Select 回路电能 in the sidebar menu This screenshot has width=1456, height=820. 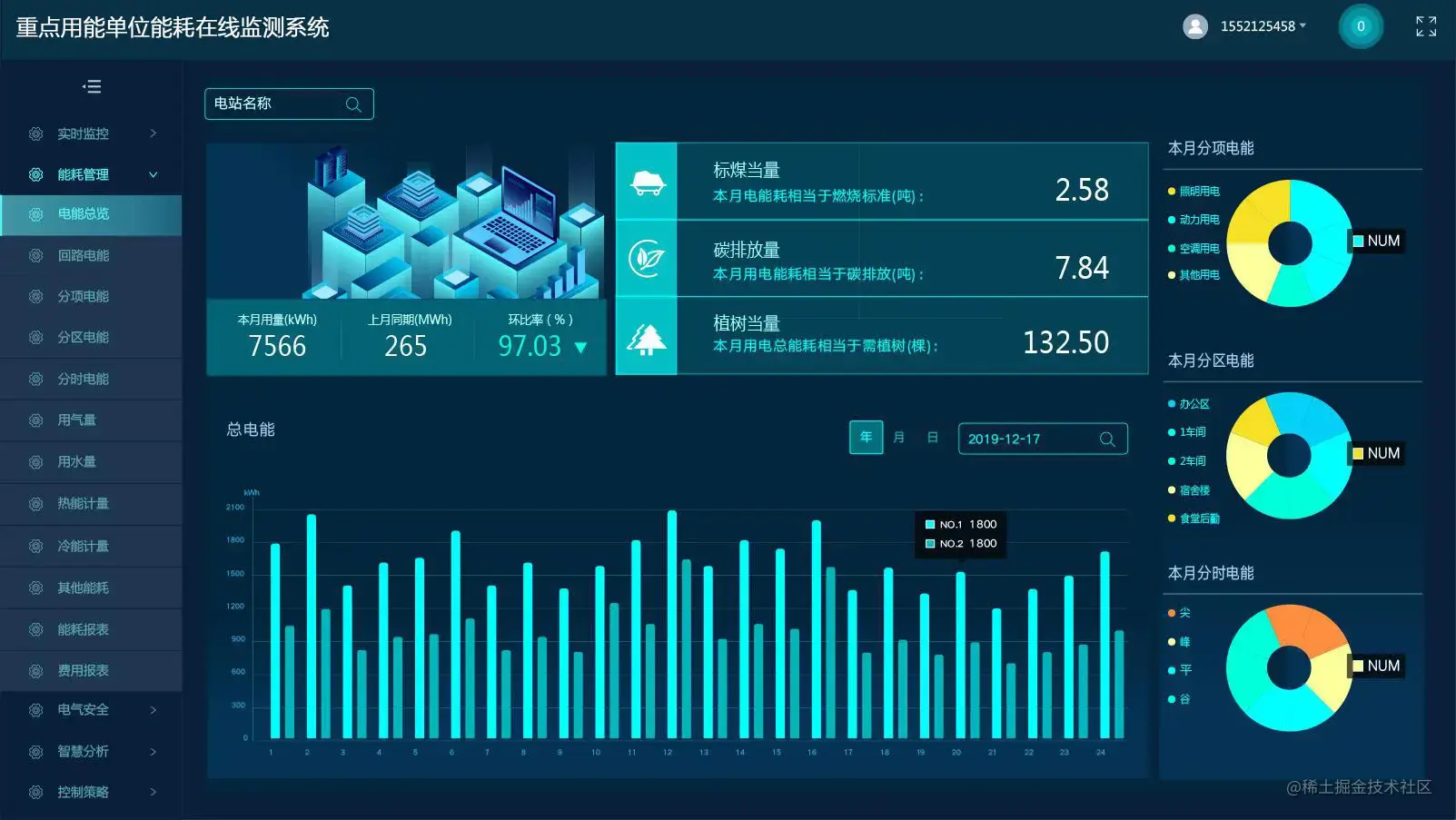pyautogui.click(x=84, y=255)
